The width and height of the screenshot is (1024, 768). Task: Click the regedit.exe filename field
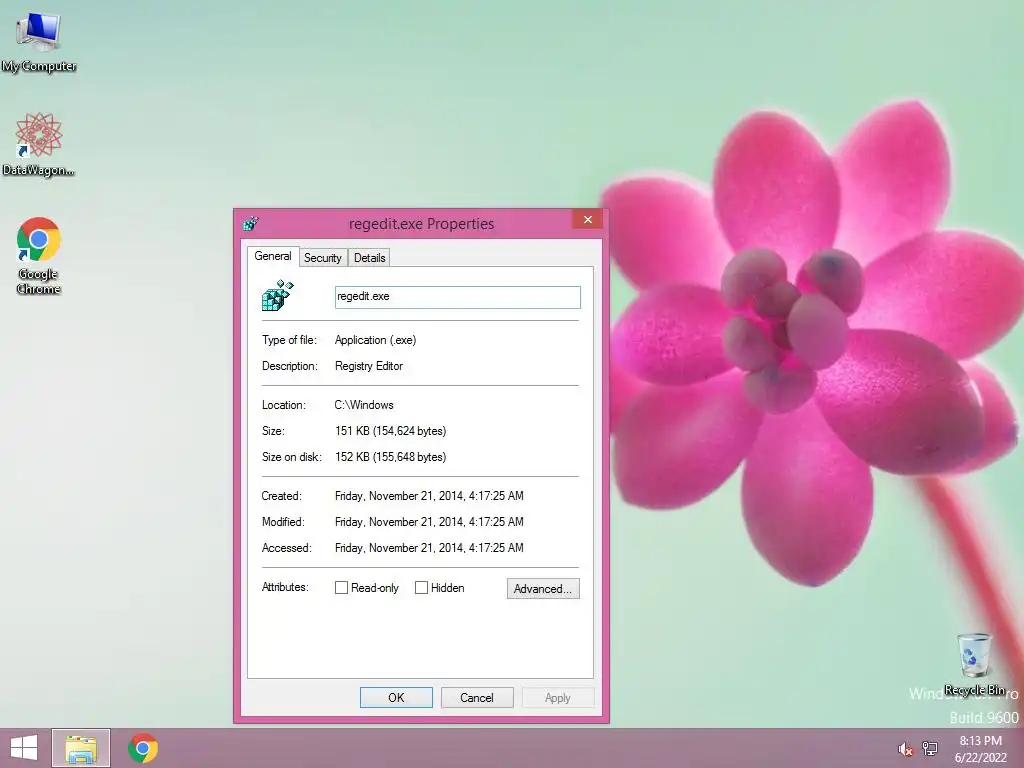point(457,296)
